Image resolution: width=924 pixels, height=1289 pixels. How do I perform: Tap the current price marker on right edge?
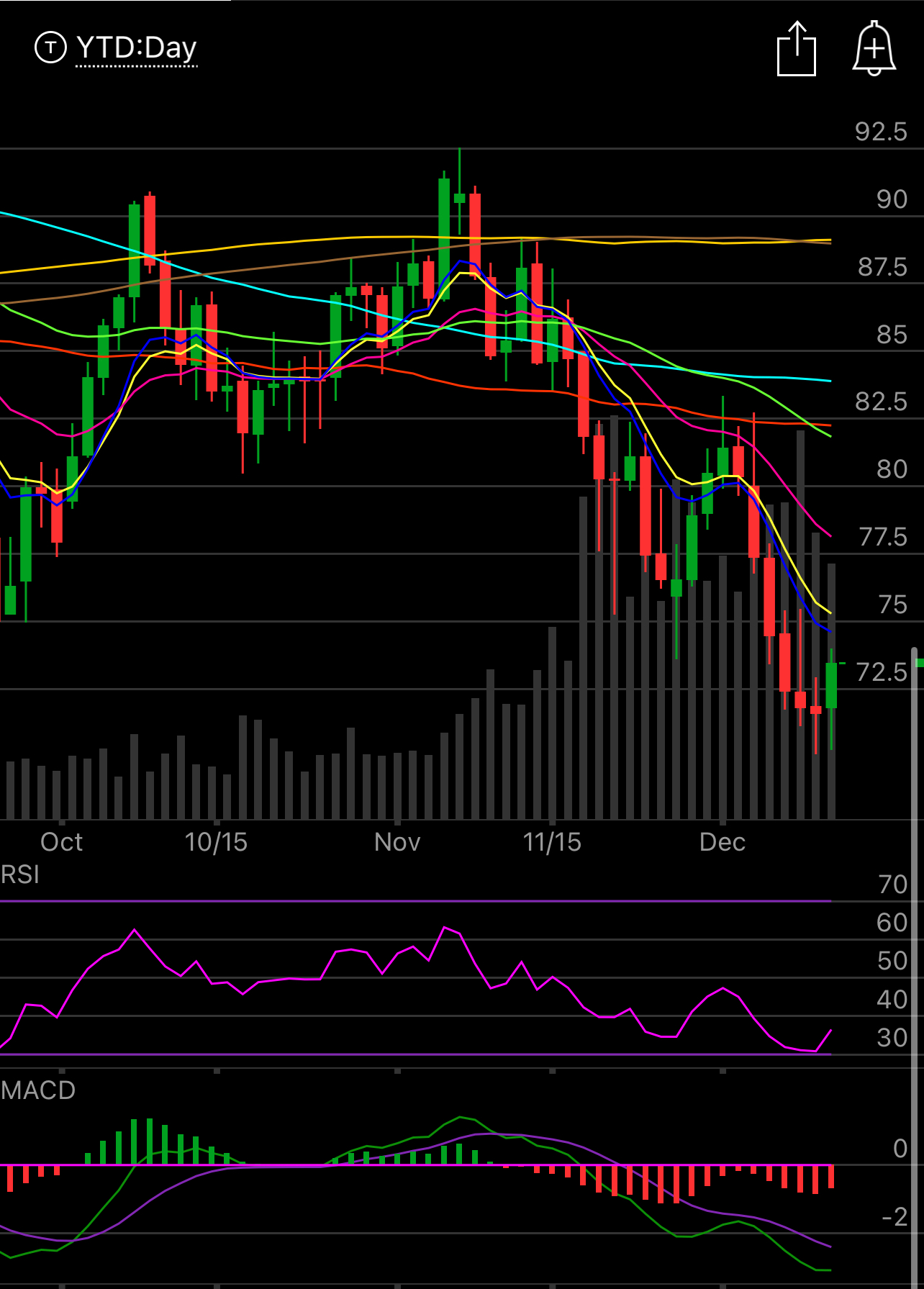pyautogui.click(x=918, y=663)
